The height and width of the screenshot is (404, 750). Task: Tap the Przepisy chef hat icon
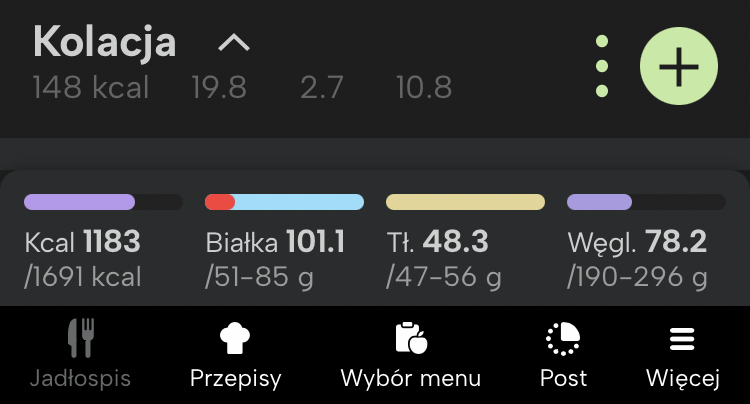click(235, 339)
